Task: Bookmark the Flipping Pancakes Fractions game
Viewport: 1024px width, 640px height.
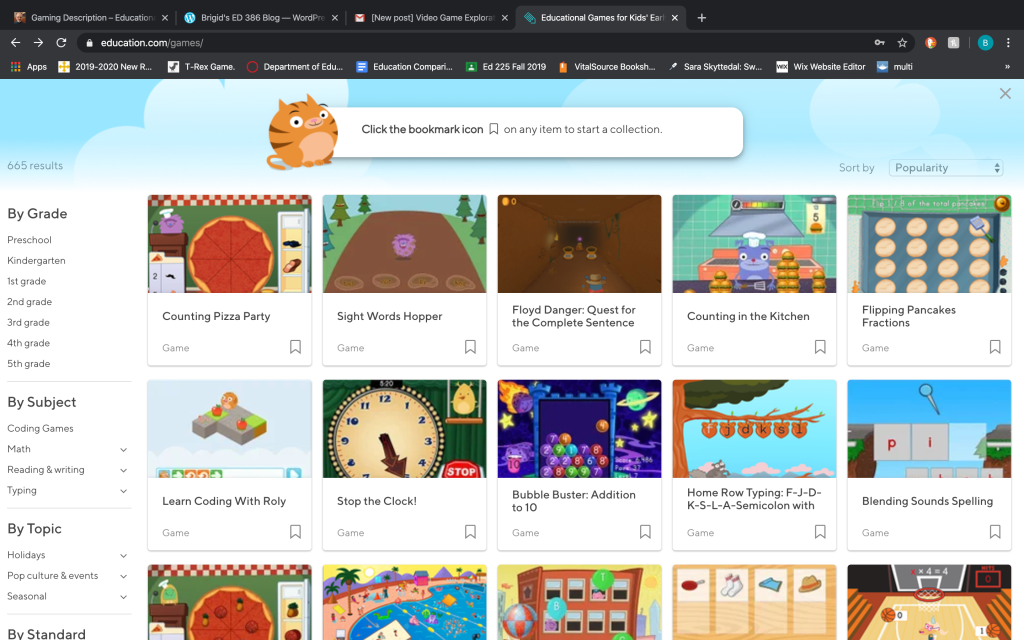Action: [995, 347]
